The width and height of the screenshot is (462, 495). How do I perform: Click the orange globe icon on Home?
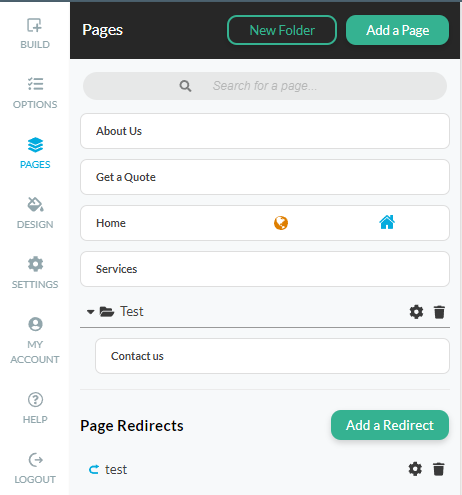point(281,223)
